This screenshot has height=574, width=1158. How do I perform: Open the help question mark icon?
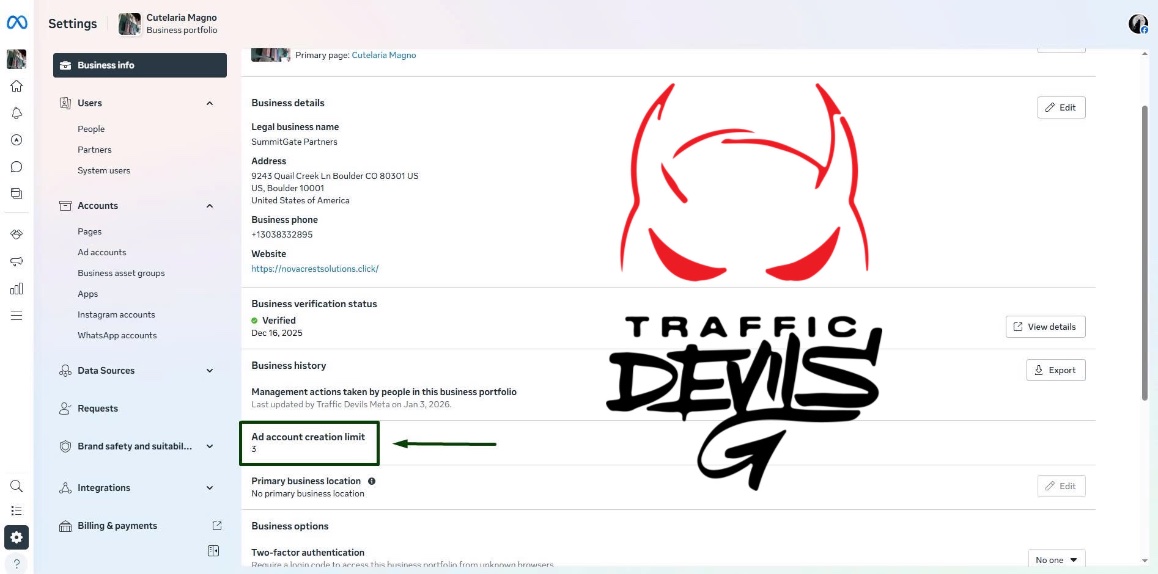(16, 563)
